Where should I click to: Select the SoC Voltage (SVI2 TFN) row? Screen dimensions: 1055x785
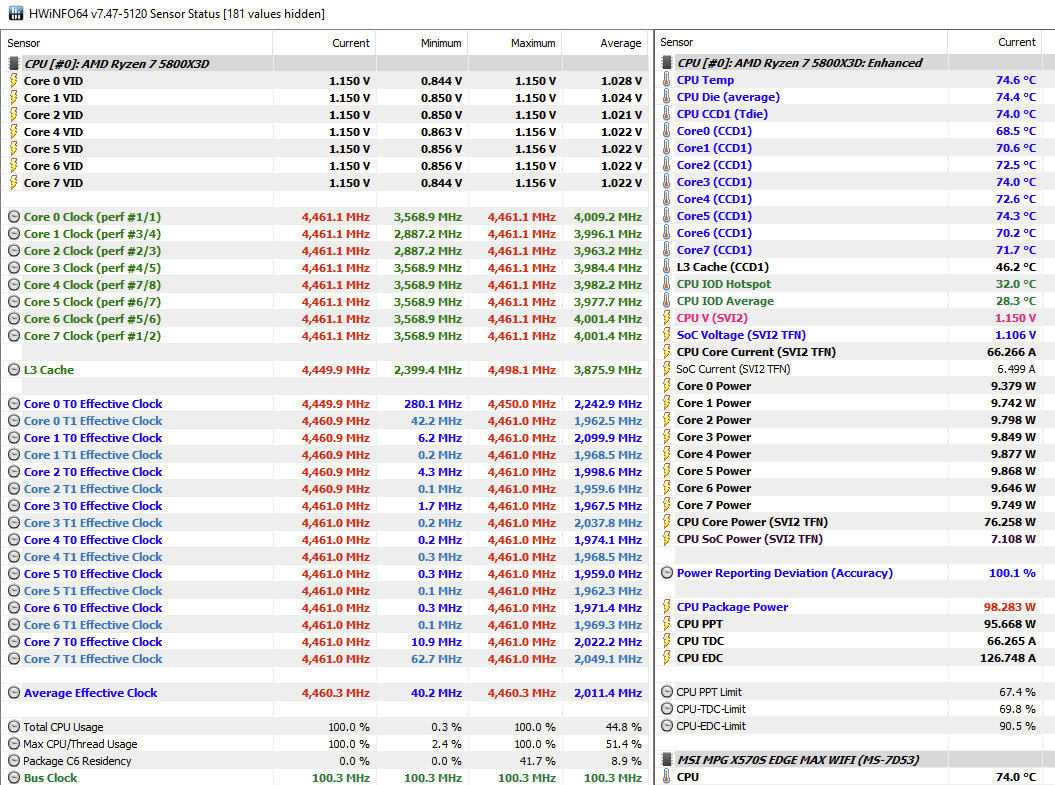pos(854,335)
